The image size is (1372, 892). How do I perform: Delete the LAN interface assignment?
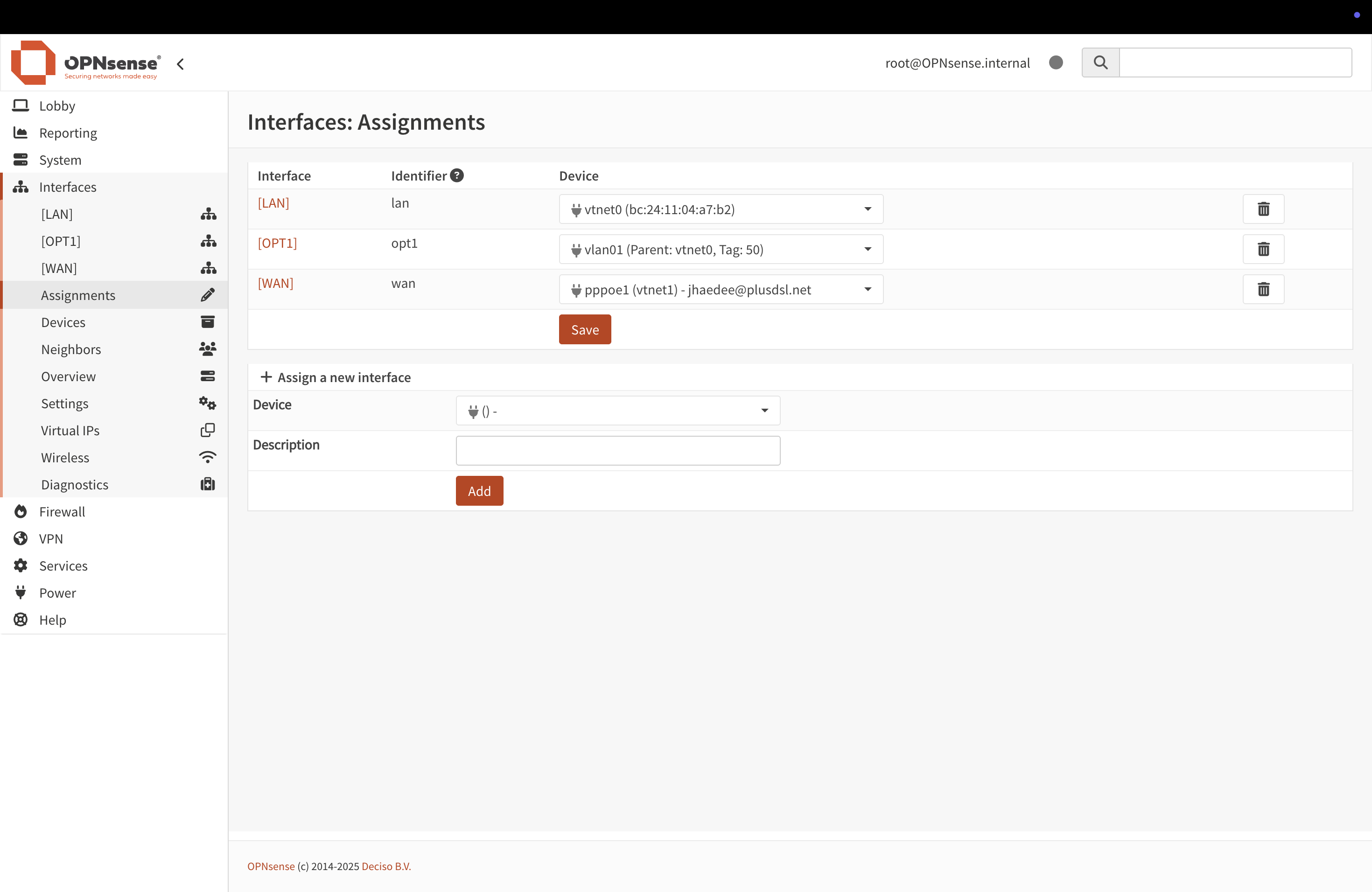pyautogui.click(x=1263, y=209)
